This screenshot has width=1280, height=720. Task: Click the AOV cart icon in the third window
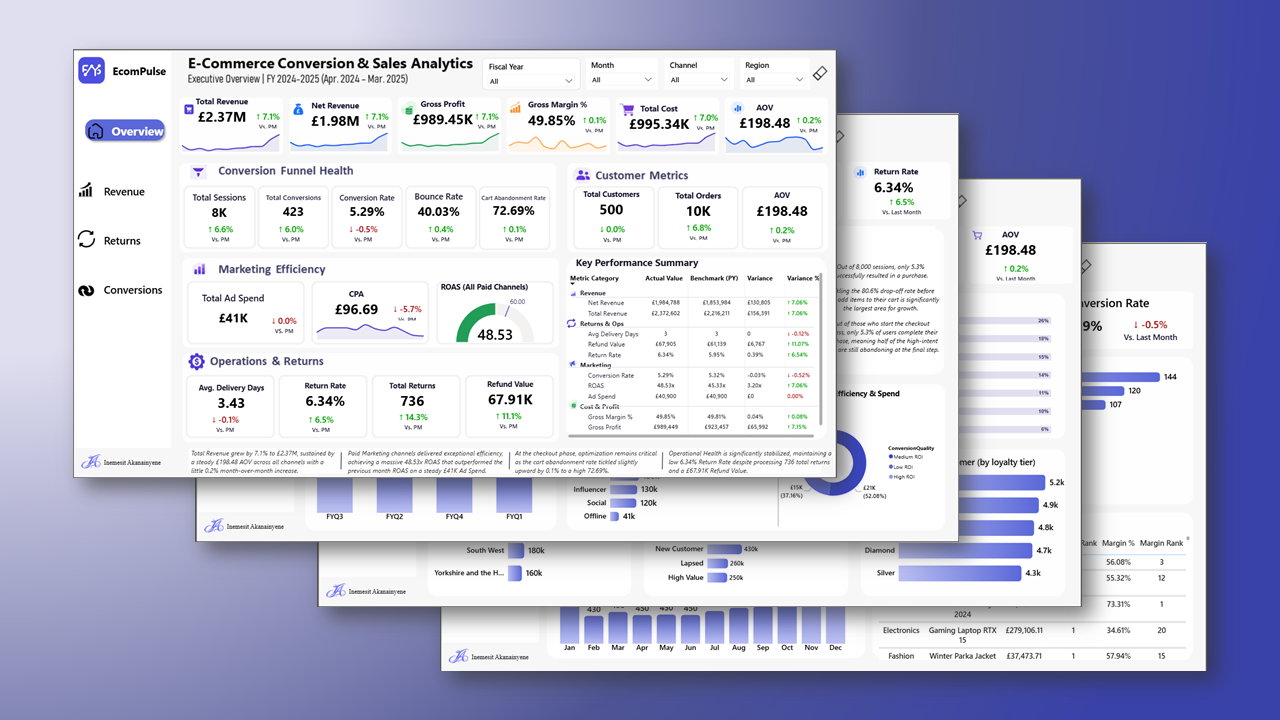click(x=977, y=236)
